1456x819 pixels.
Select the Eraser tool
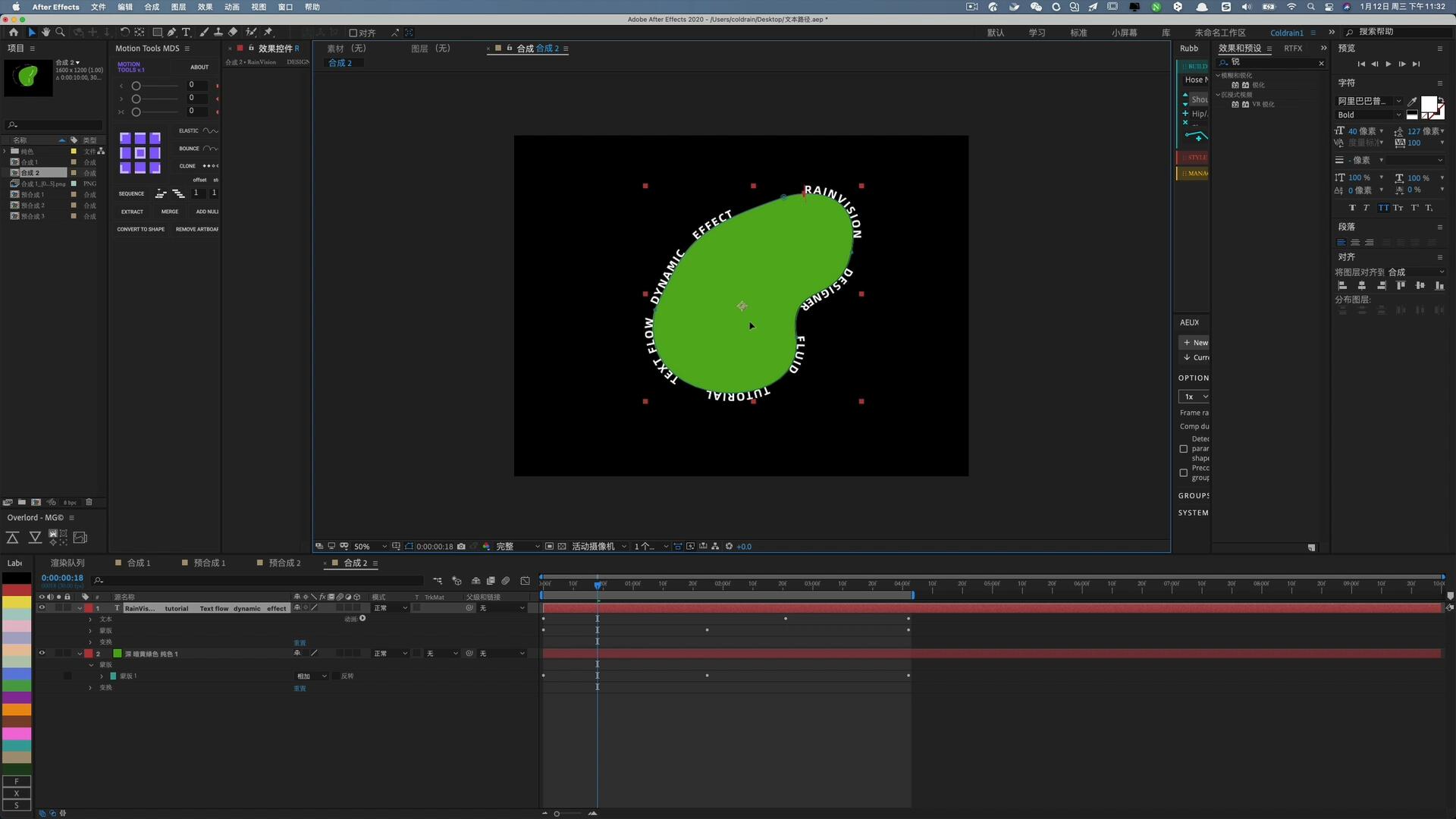point(233,33)
